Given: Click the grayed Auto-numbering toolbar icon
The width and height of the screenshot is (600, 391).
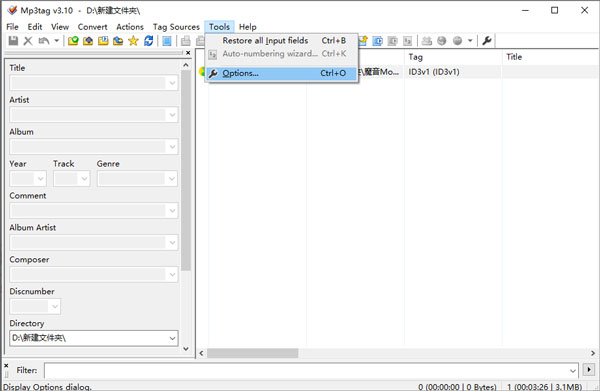Looking at the screenshot, I should tap(408, 41).
